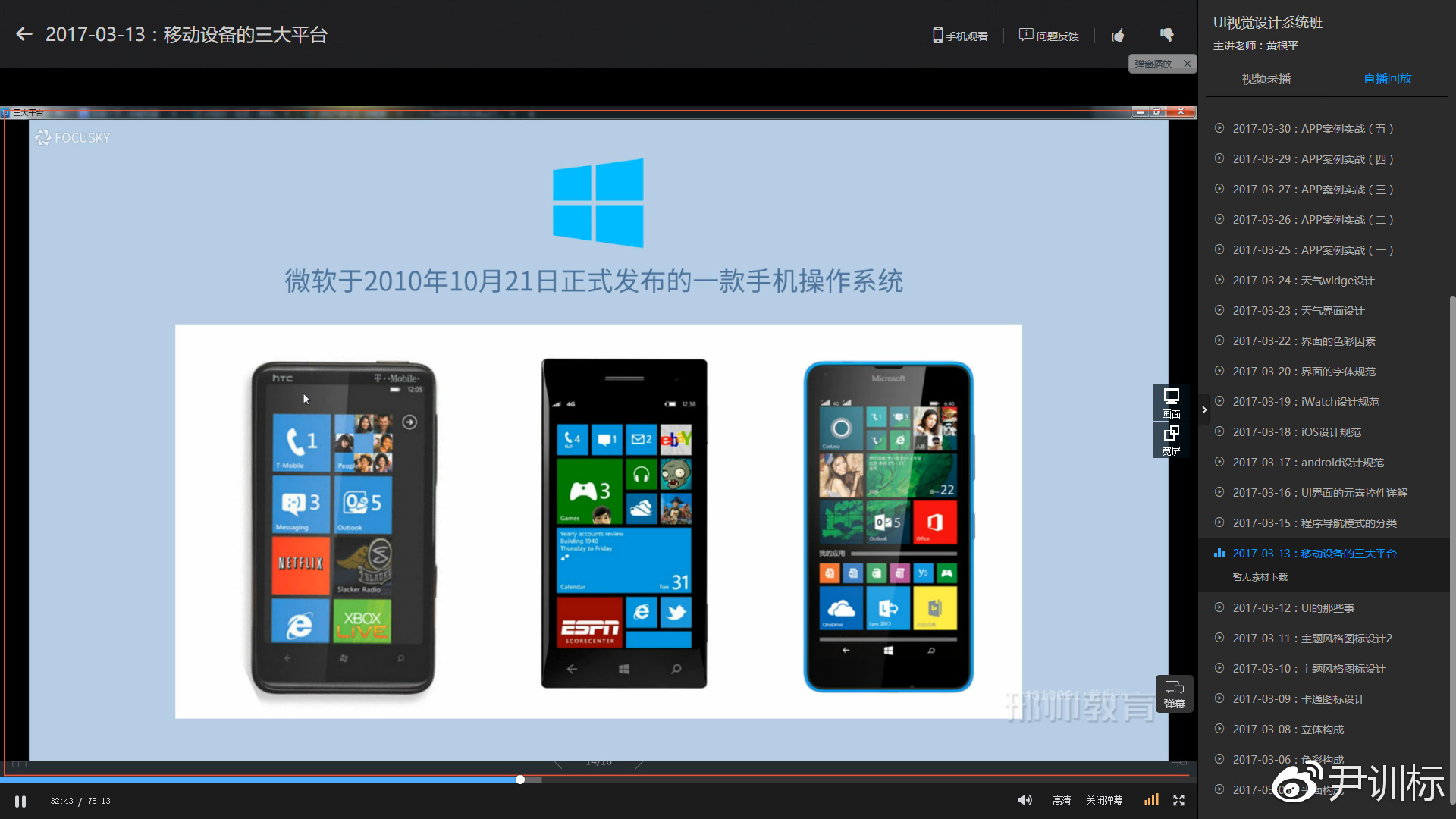
Task: Click the blue Microsoft Lumia phone image
Action: [888, 527]
